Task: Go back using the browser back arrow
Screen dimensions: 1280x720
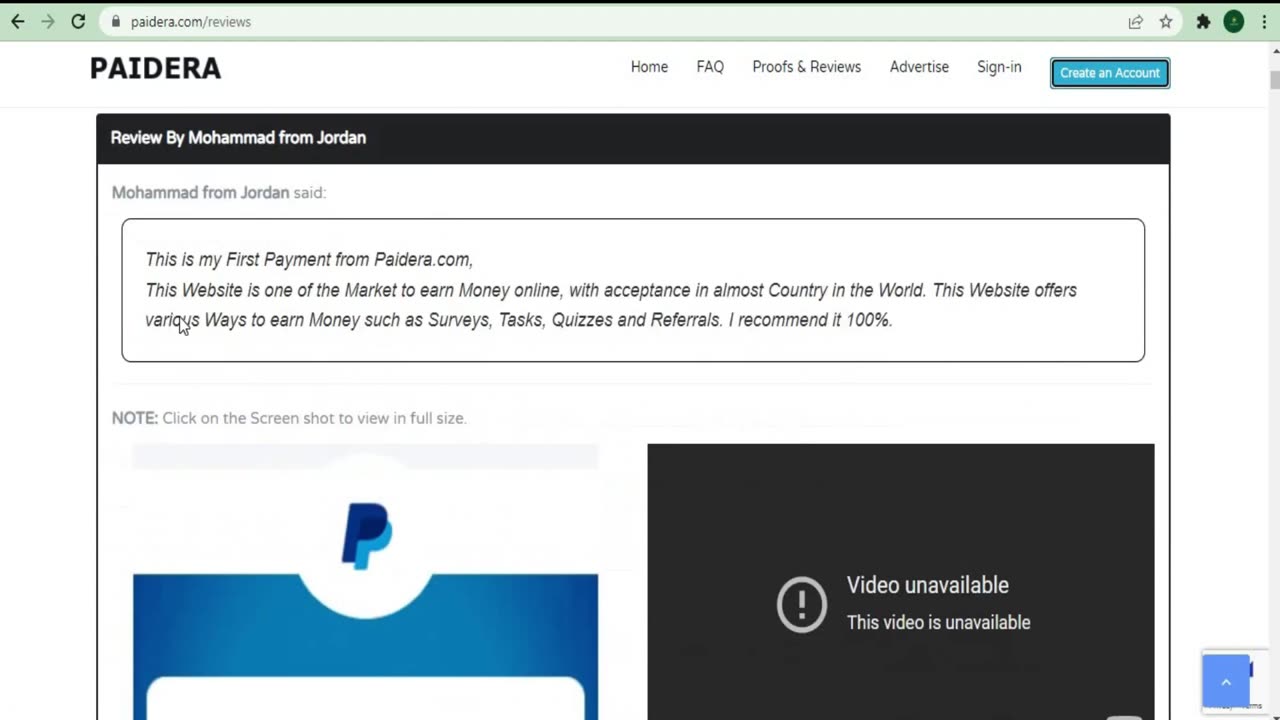Action: pyautogui.click(x=18, y=21)
